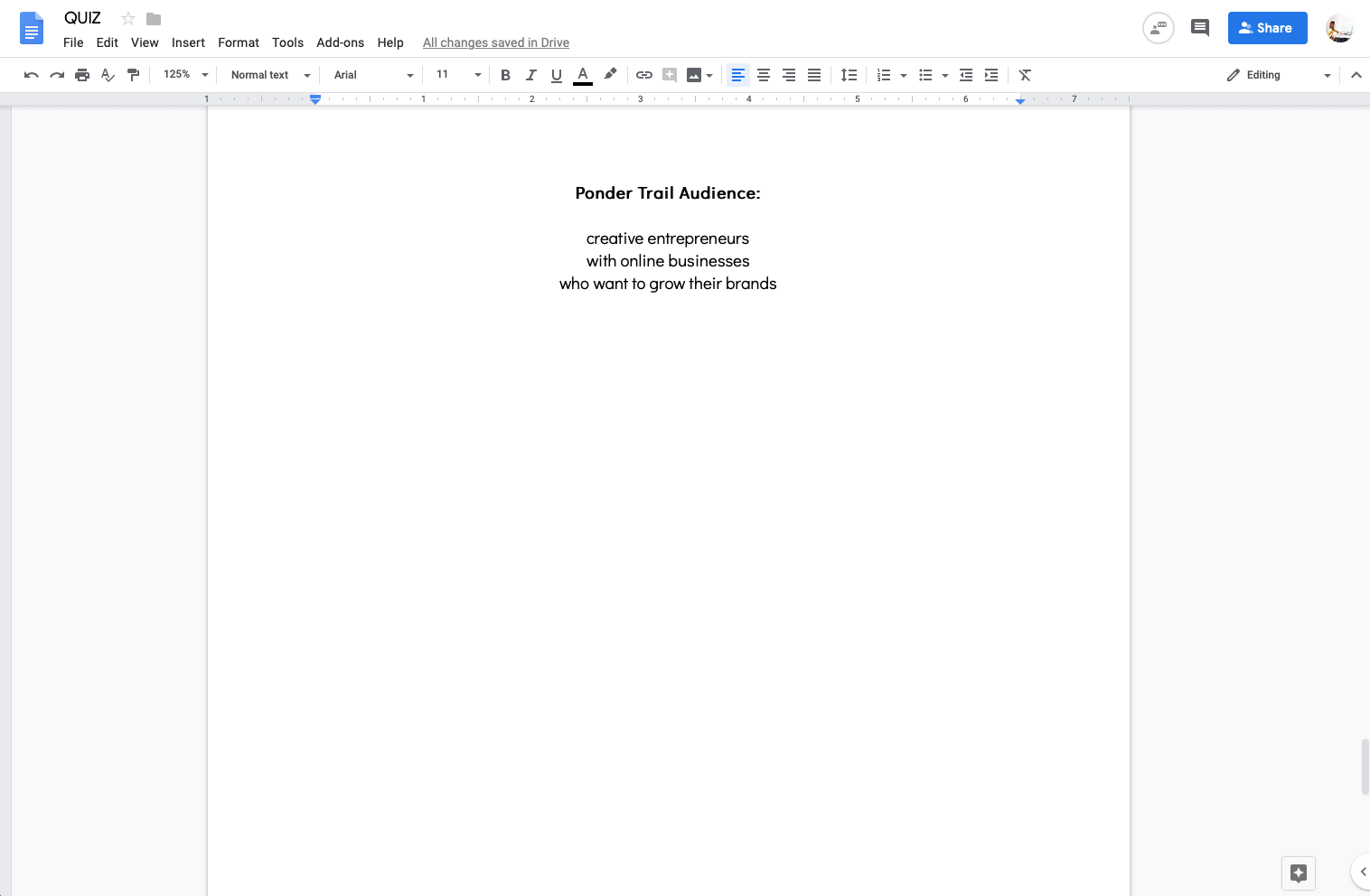This screenshot has width=1370, height=896.
Task: Open the highlight color picker
Action: pyautogui.click(x=610, y=75)
